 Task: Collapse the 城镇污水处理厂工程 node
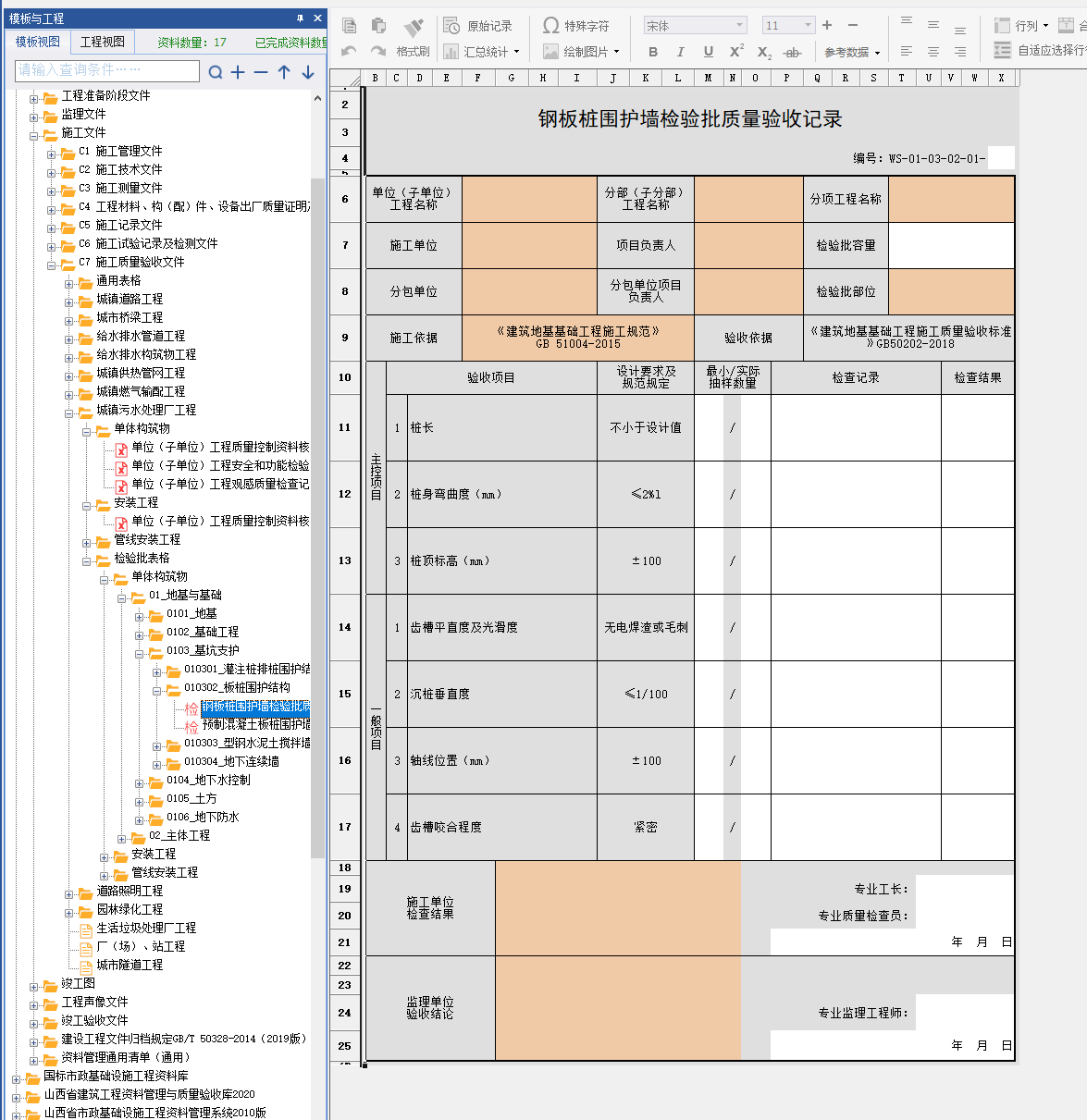(69, 412)
